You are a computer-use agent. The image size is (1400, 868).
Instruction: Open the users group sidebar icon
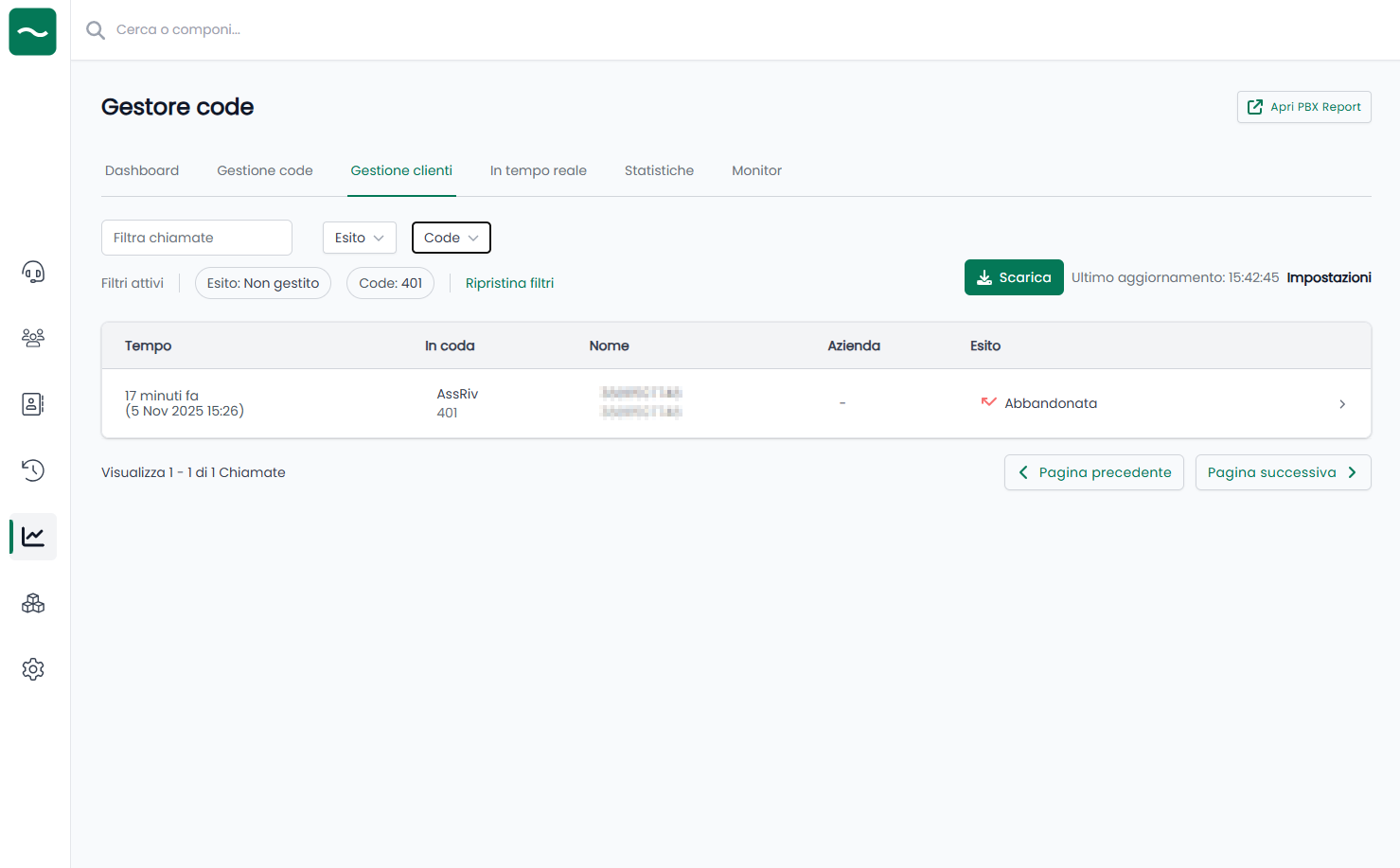(33, 338)
